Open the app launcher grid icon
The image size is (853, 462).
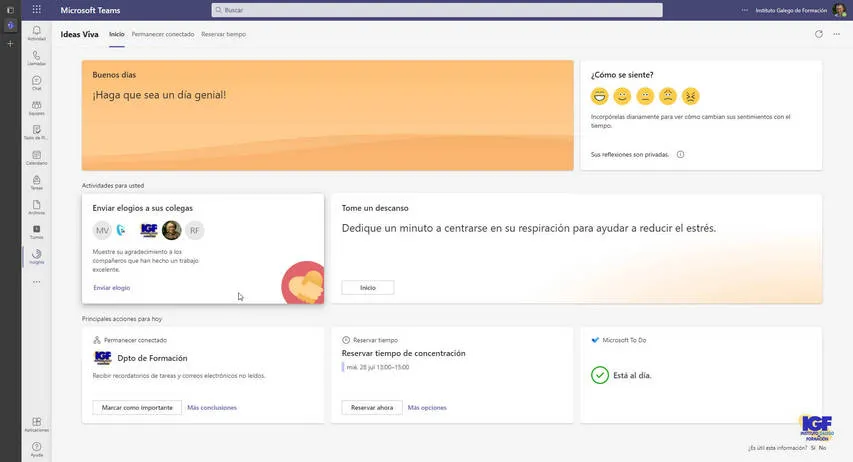click(x=36, y=9)
